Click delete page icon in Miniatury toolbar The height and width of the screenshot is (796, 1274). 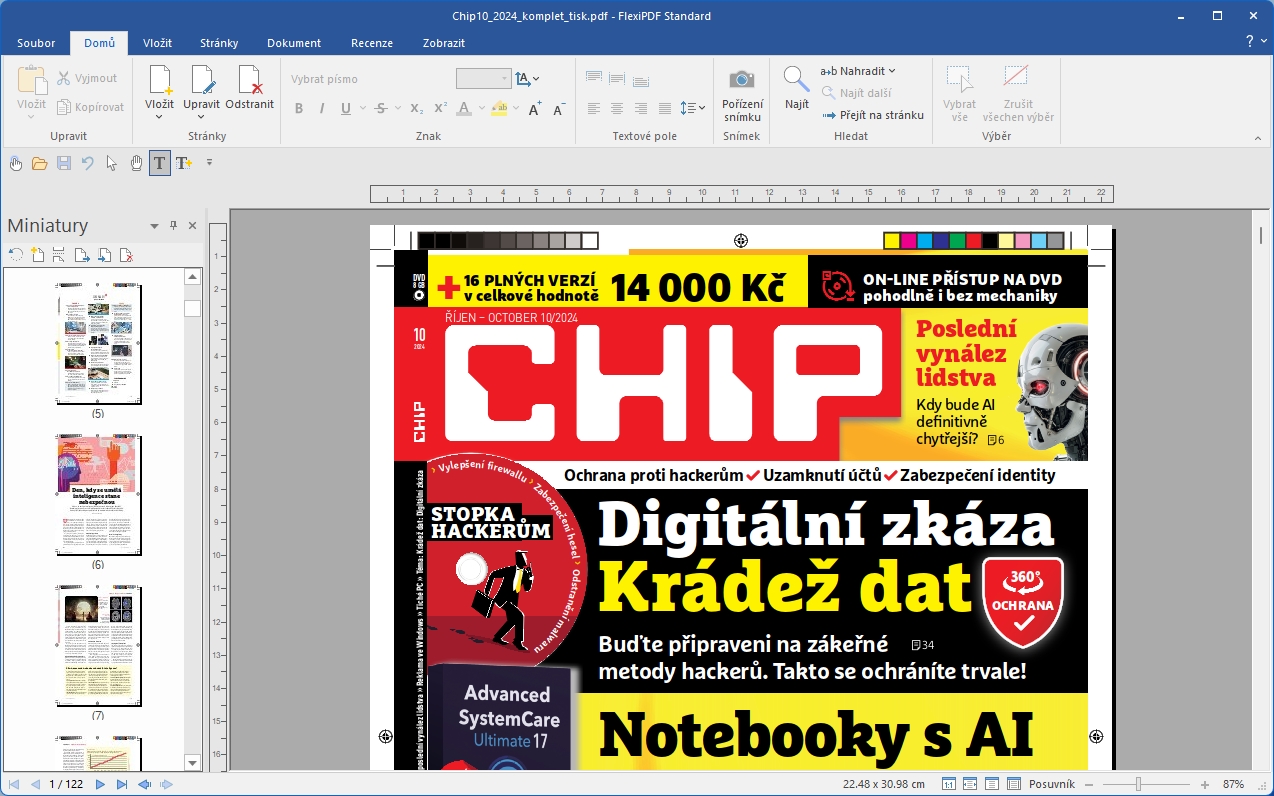click(126, 255)
